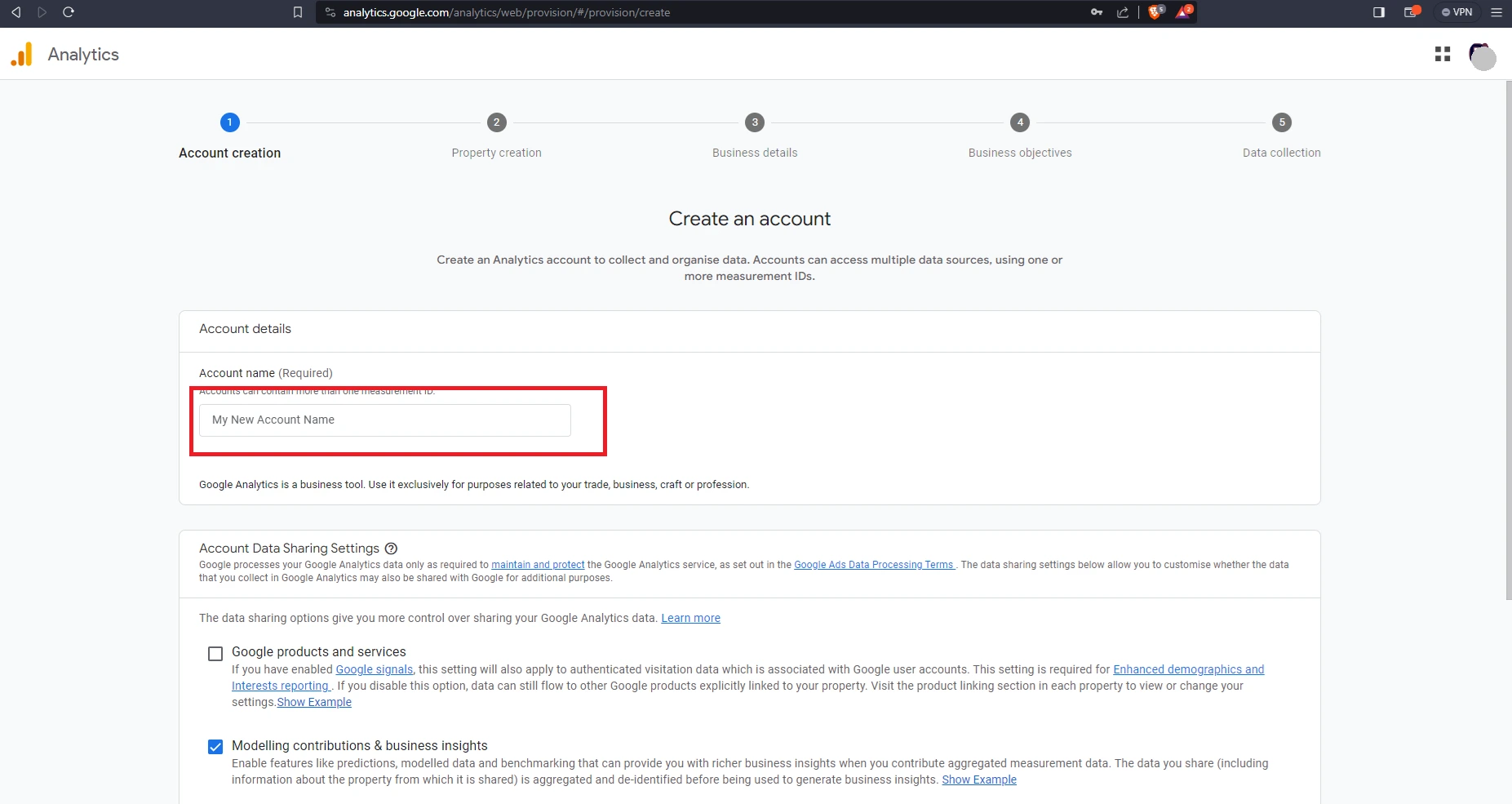Open the Account Data Sharing Settings help icon
1512x804 pixels.
(x=391, y=549)
